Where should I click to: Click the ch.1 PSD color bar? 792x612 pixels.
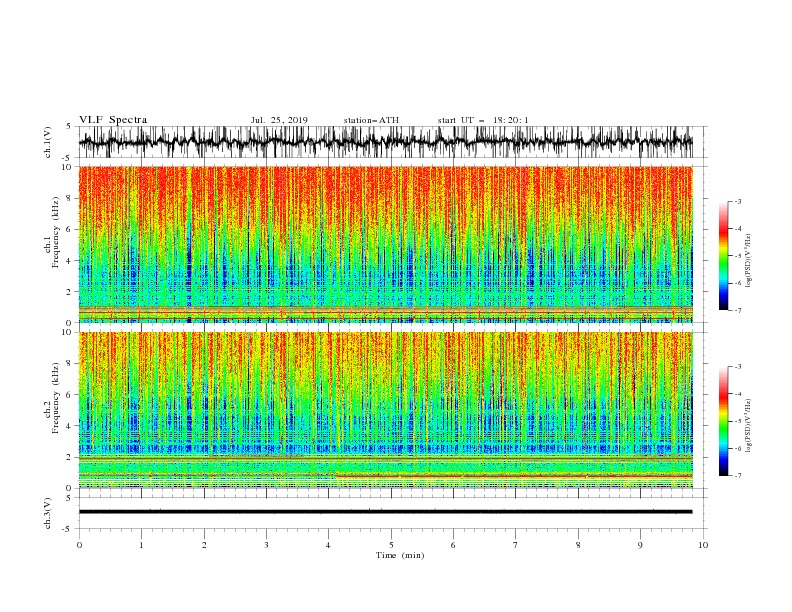723,256
